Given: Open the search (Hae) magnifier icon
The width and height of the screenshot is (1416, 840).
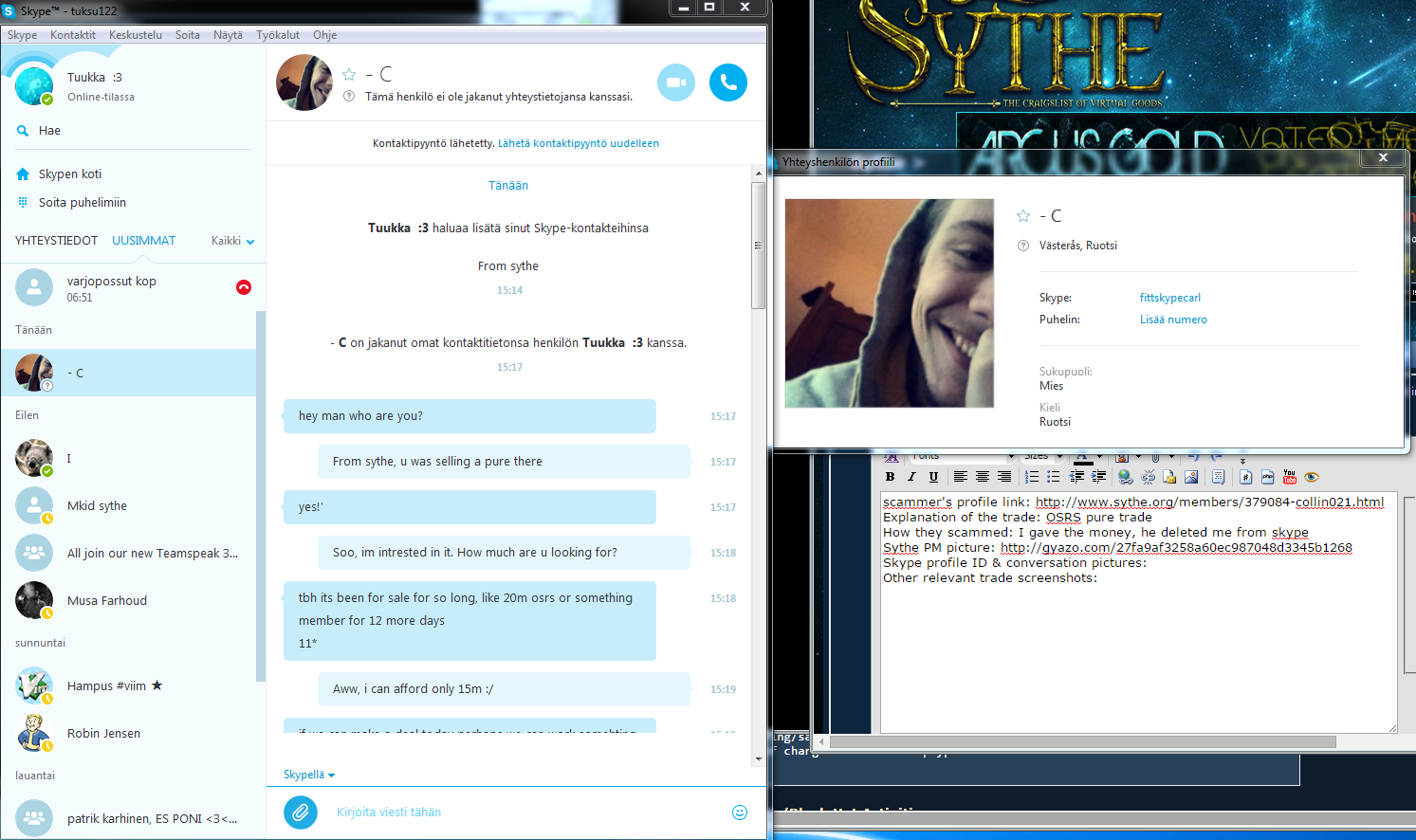Looking at the screenshot, I should [x=23, y=131].
